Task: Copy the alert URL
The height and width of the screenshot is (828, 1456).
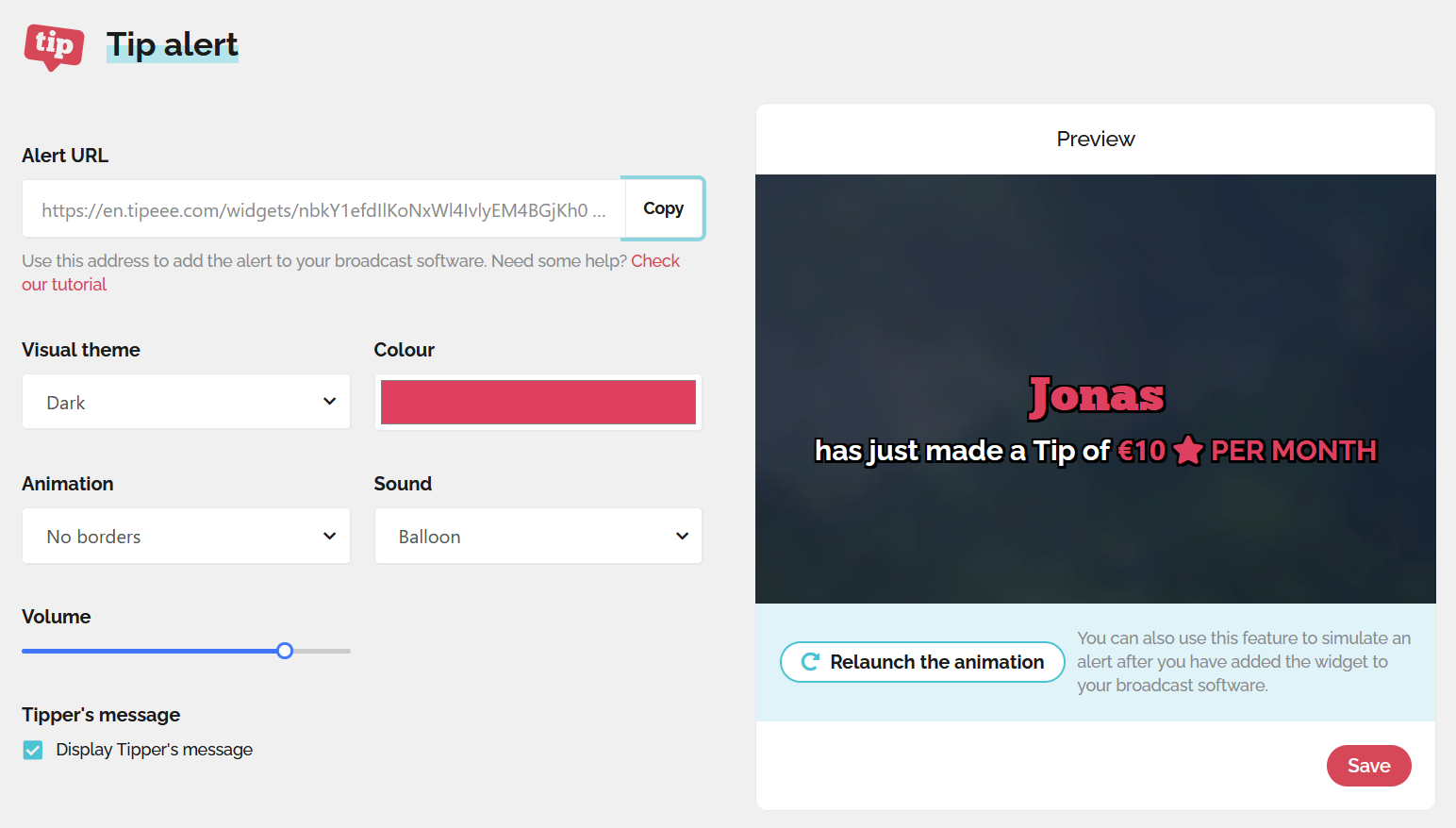Action: [663, 208]
